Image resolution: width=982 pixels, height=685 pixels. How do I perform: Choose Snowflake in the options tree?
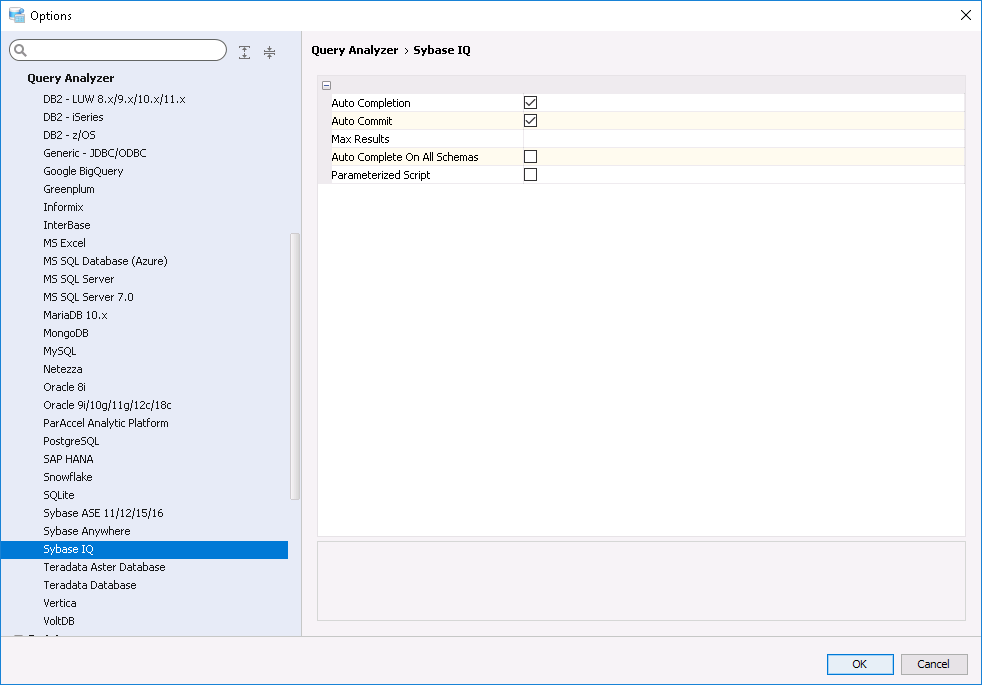coord(68,477)
